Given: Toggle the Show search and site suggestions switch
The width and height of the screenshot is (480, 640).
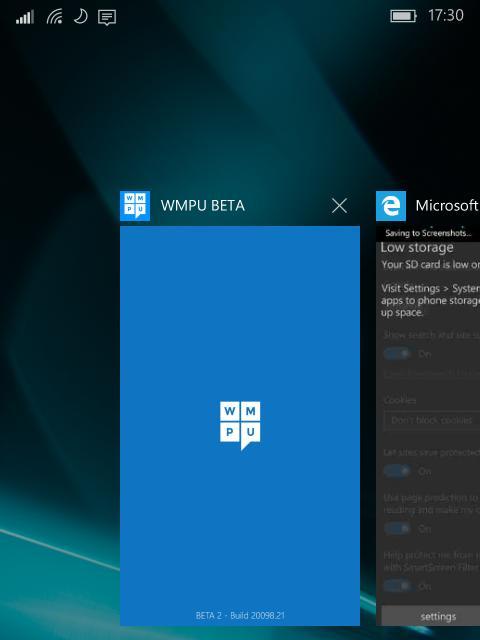Looking at the screenshot, I should (397, 353).
